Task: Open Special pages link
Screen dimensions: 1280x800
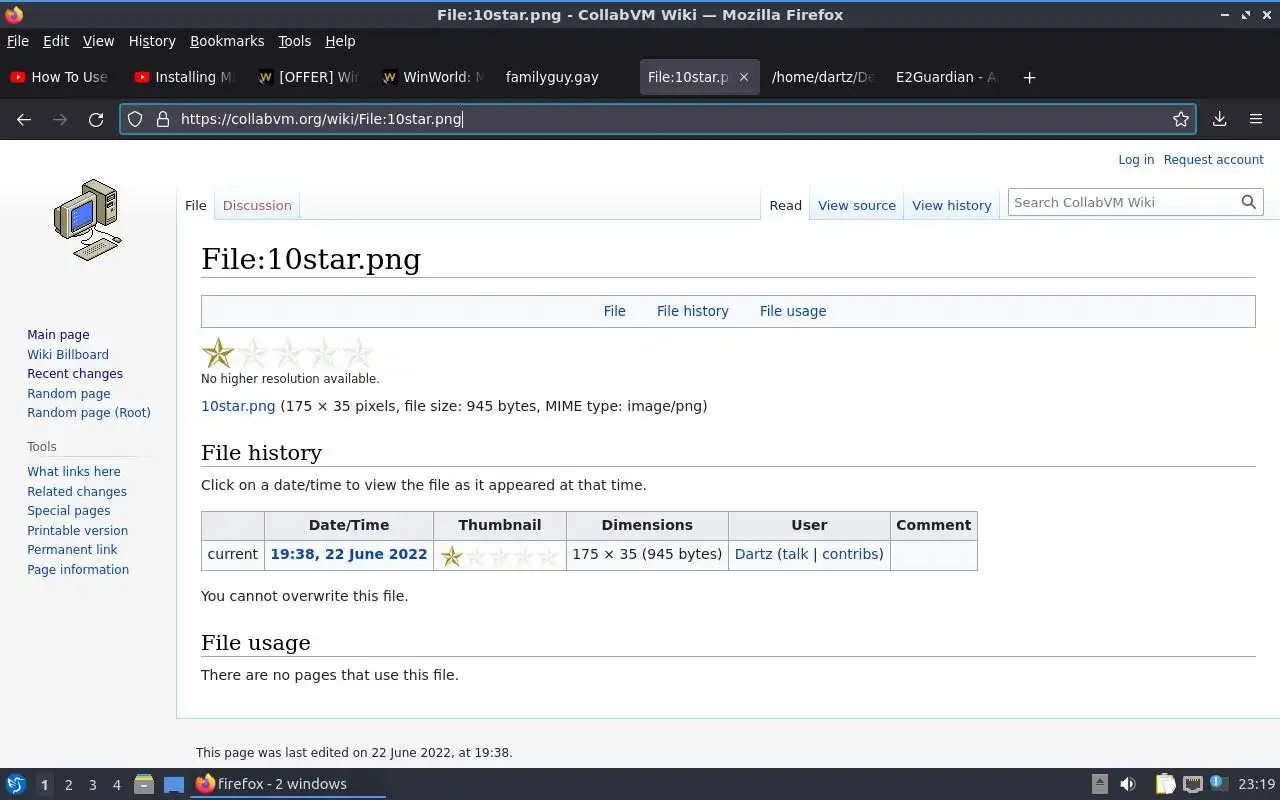Action: pyautogui.click(x=69, y=511)
